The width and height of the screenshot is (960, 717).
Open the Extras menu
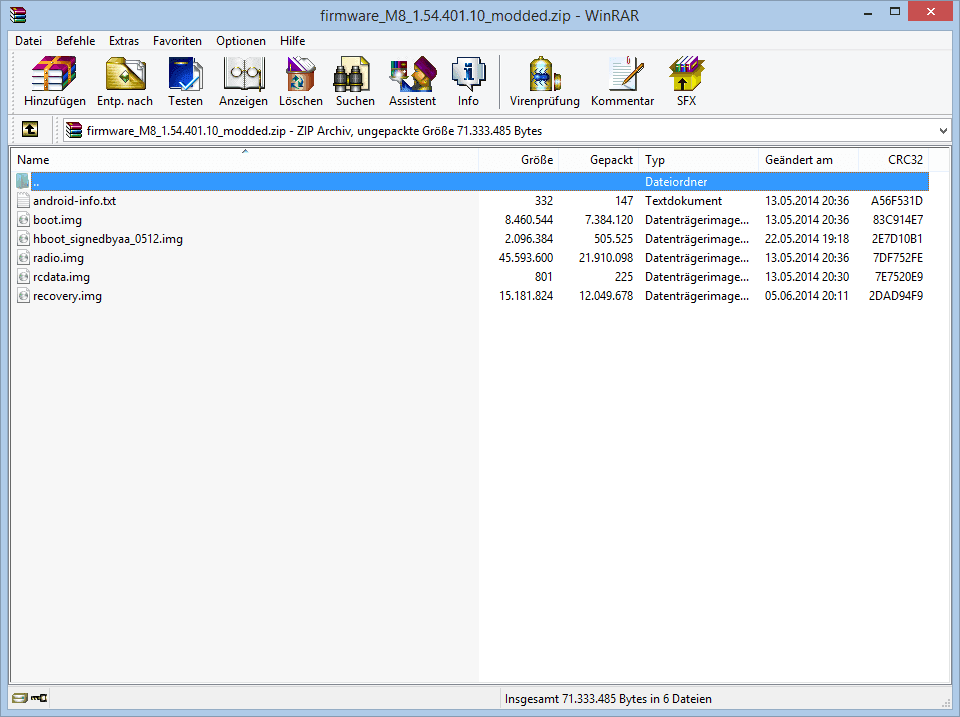124,40
